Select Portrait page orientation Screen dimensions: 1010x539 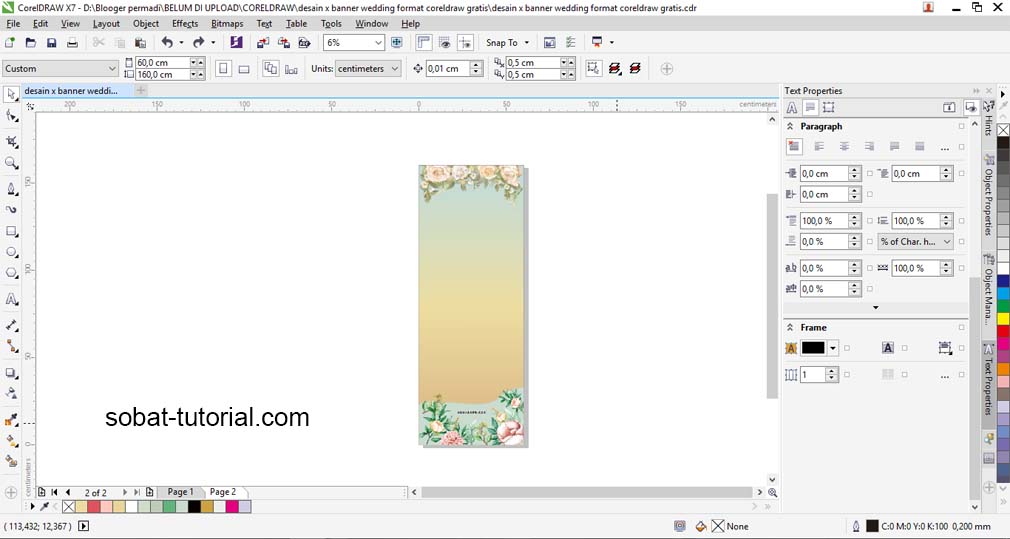point(223,68)
